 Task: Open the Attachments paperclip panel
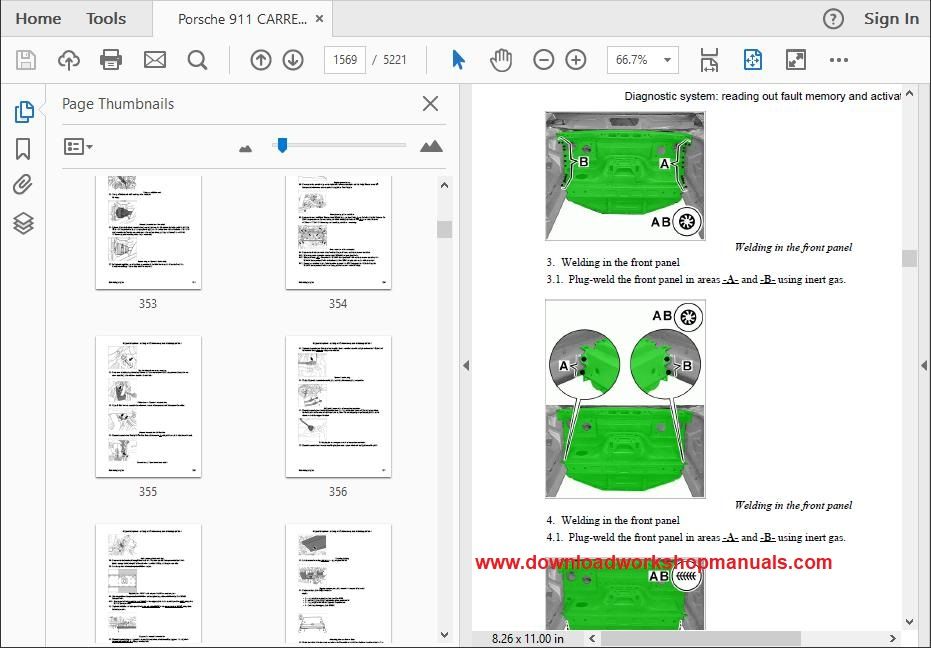(x=23, y=185)
